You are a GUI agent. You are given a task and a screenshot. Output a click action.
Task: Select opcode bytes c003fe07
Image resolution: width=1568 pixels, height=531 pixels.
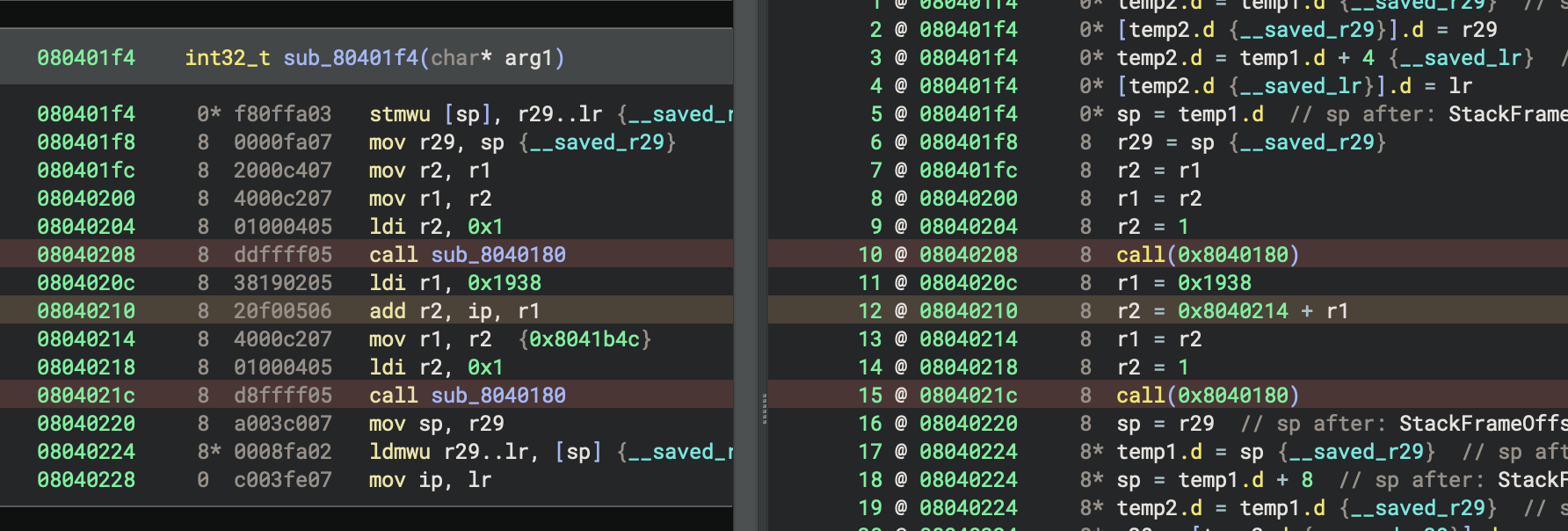[283, 480]
